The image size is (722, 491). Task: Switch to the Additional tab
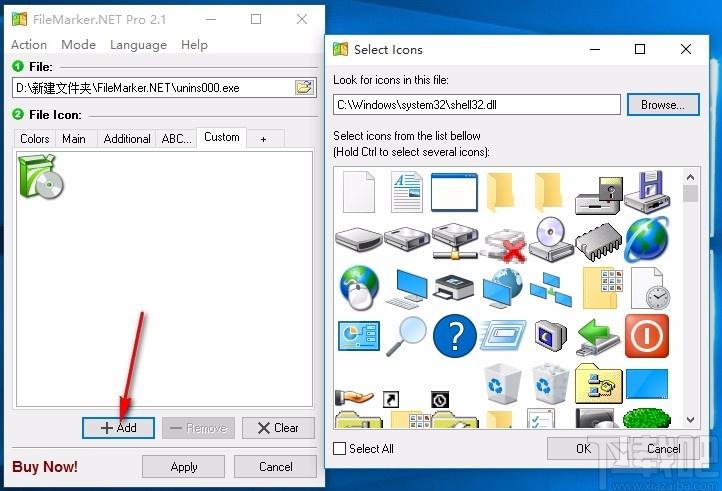(x=127, y=139)
